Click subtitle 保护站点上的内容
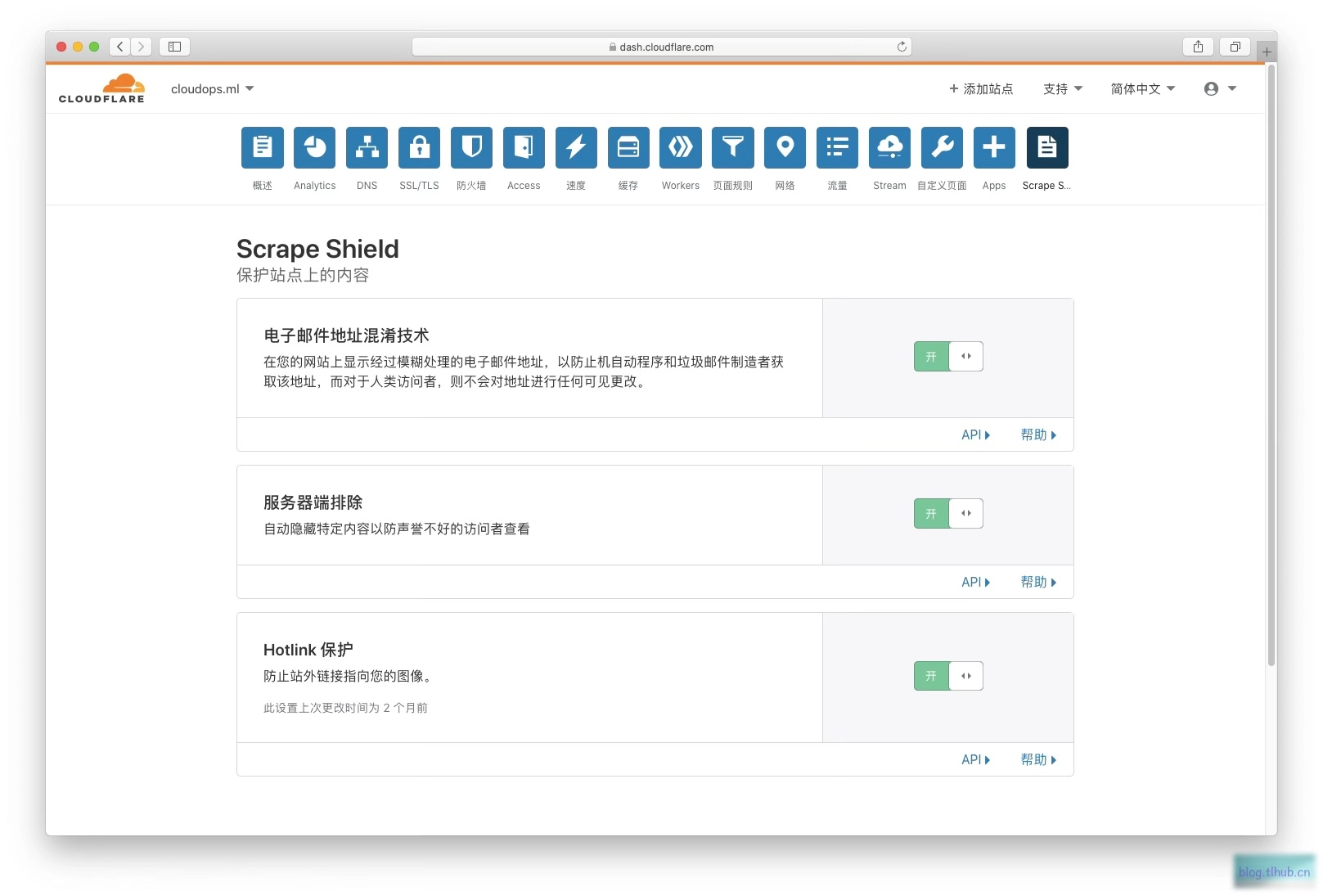The image size is (1323, 896). click(x=303, y=275)
